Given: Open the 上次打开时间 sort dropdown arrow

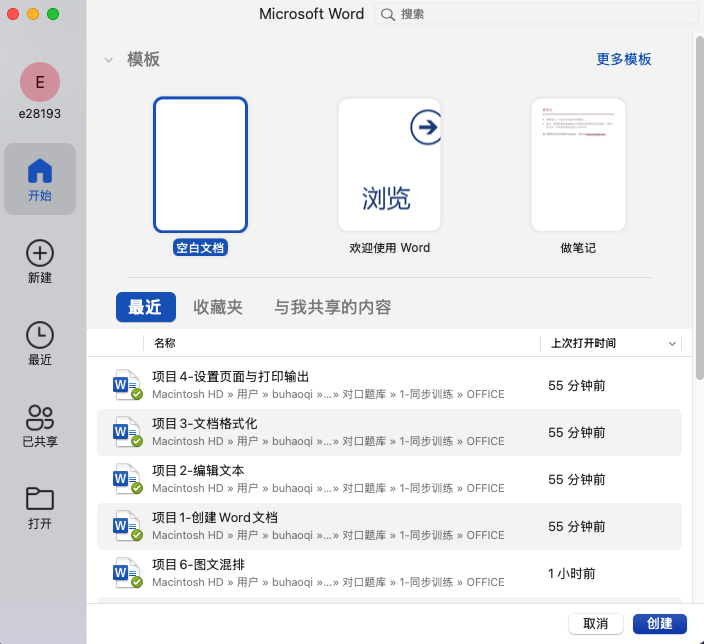Looking at the screenshot, I should coord(671,343).
